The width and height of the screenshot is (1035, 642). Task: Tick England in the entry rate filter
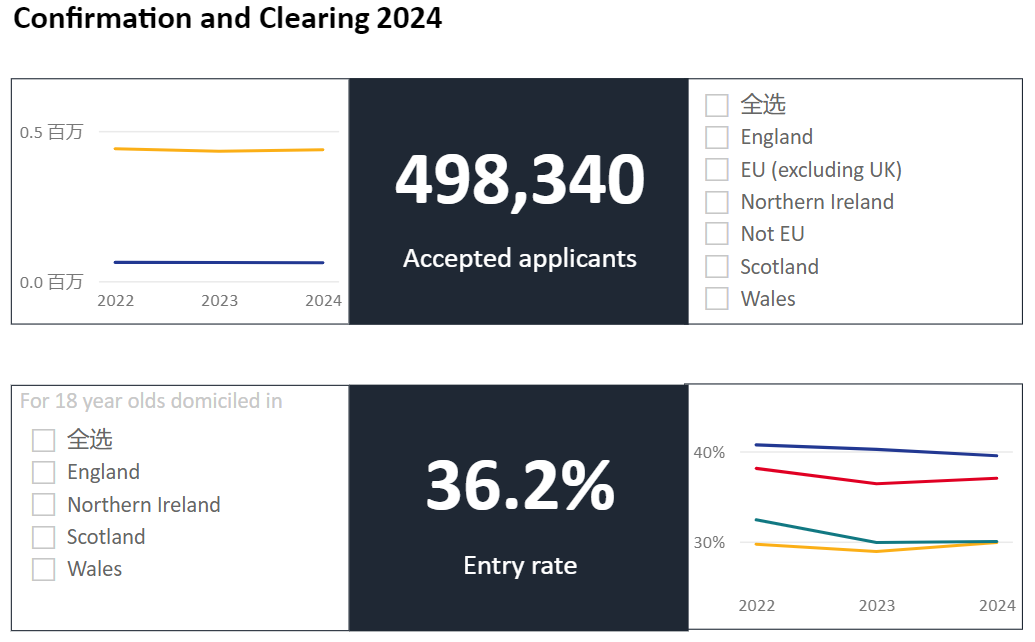(44, 472)
